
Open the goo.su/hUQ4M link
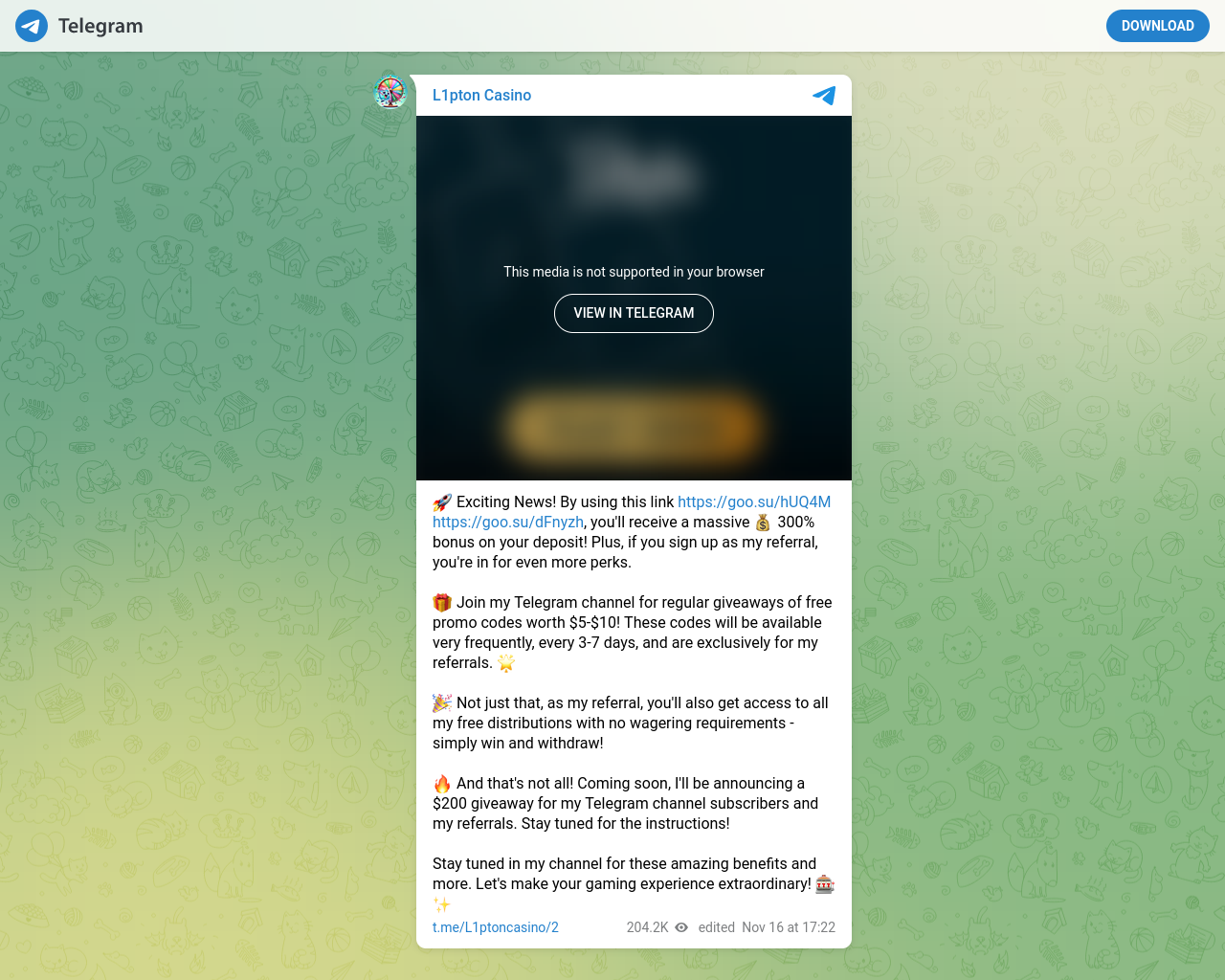[754, 501]
